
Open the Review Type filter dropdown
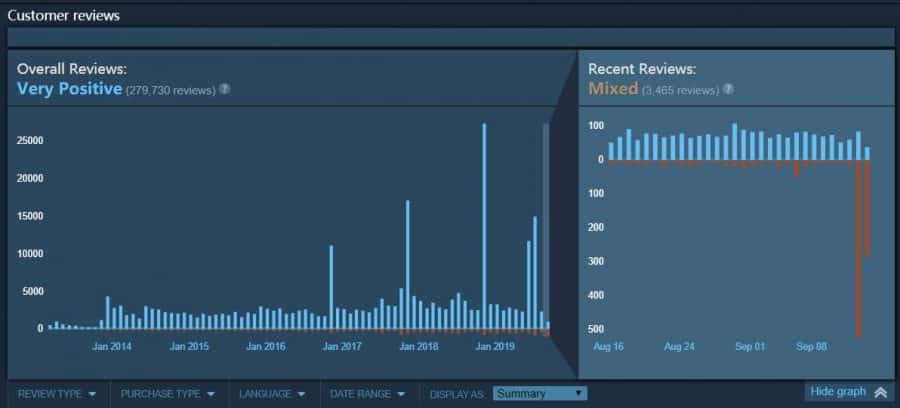point(56,394)
